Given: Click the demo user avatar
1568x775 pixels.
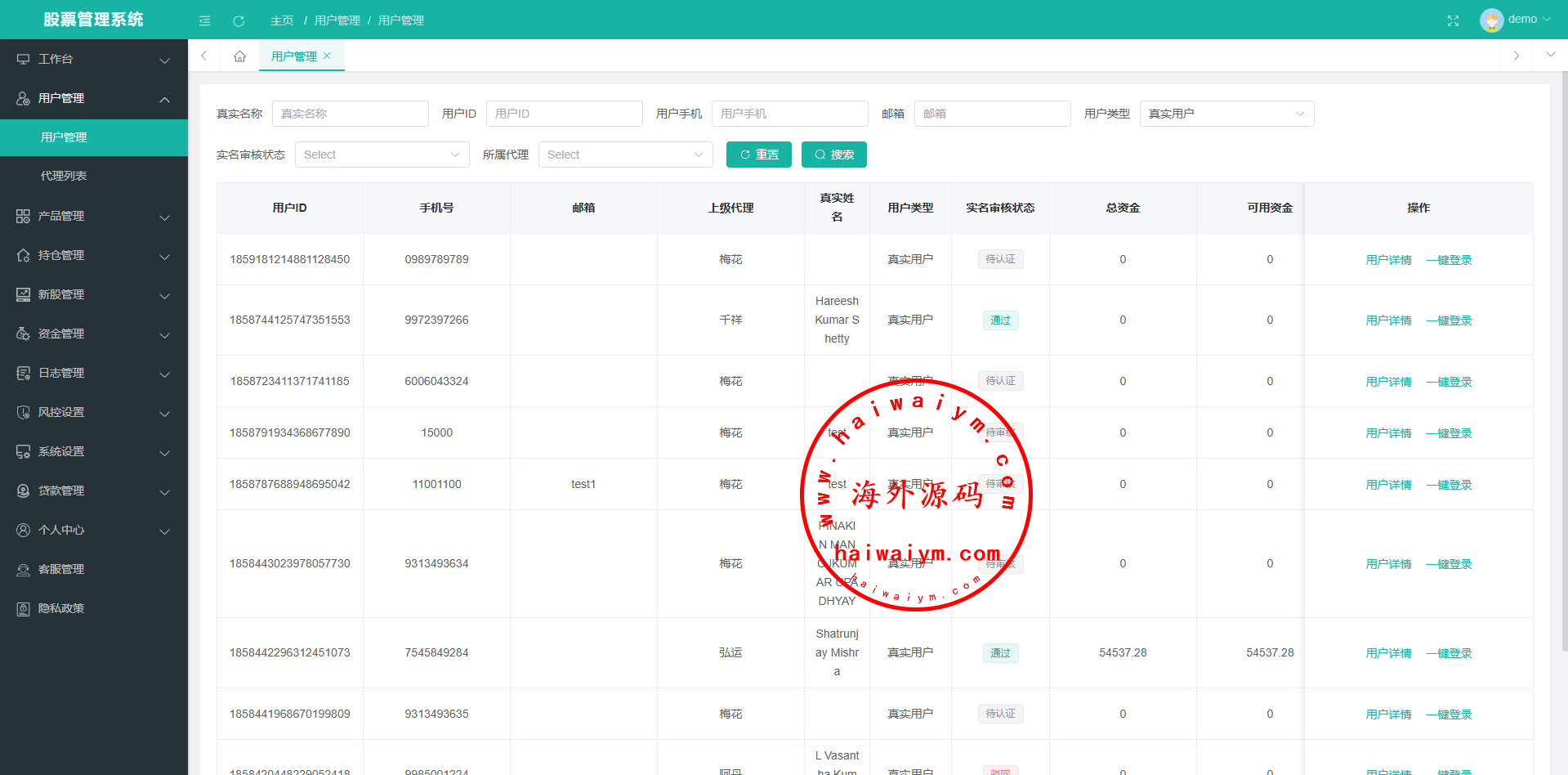Looking at the screenshot, I should tap(1491, 20).
